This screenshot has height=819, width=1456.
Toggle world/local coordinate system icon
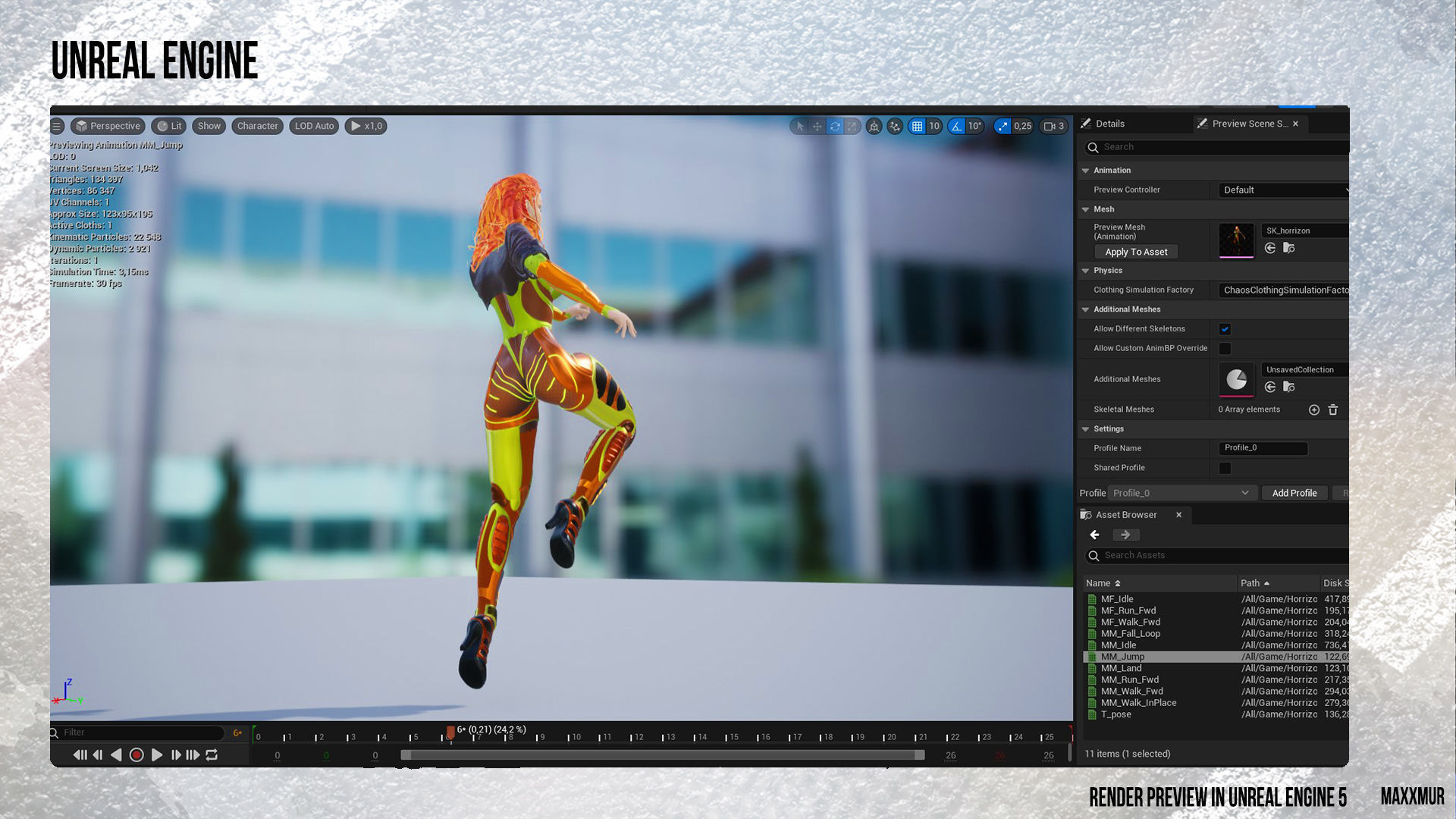tap(874, 126)
